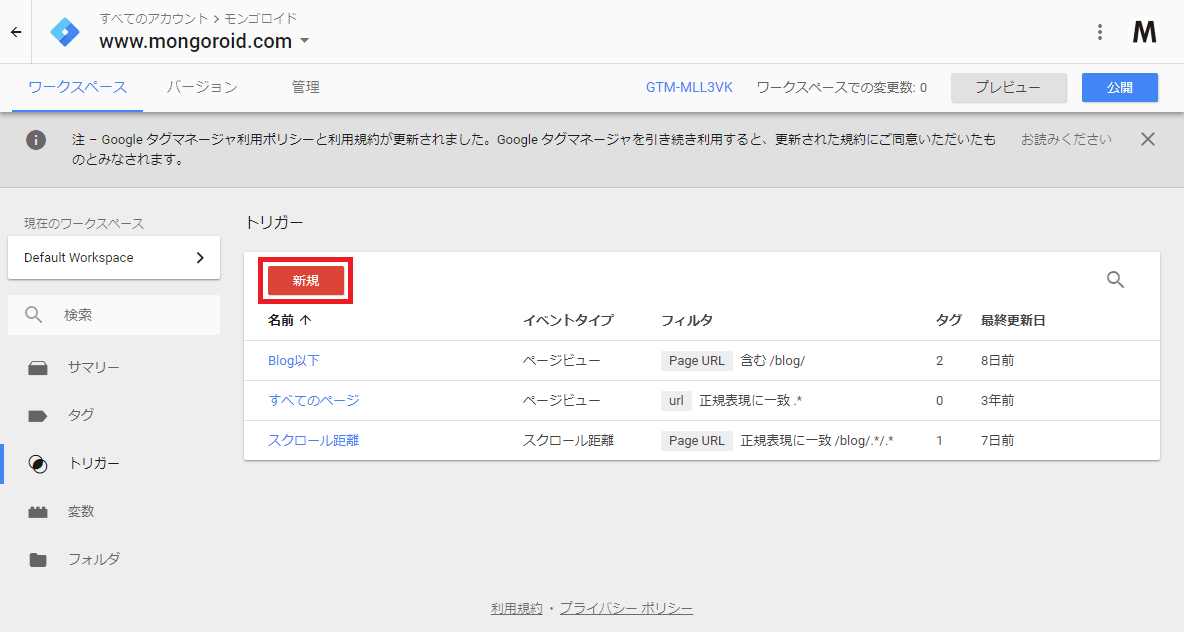Click the 7日前 date cell

997,441
